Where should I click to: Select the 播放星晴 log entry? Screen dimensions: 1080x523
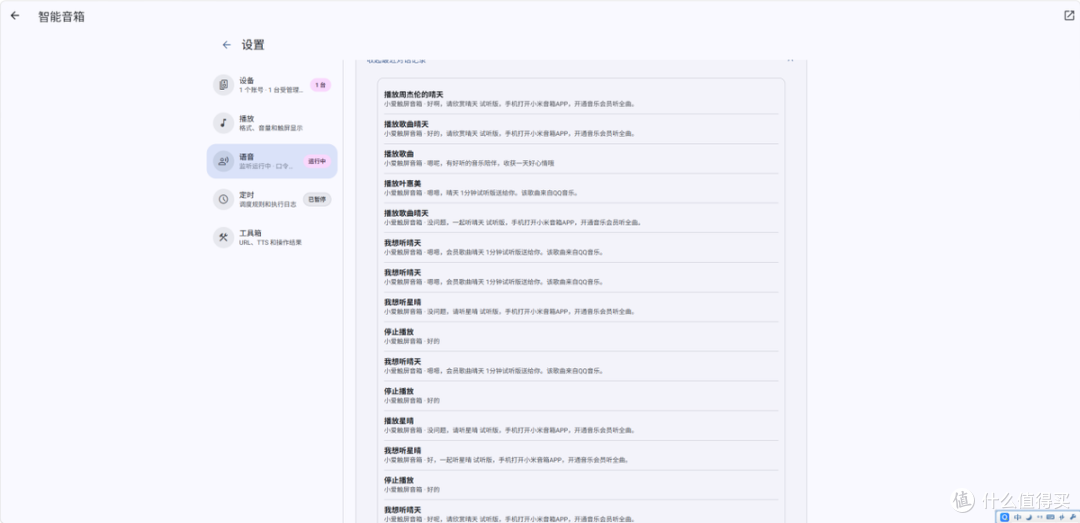[x=581, y=424]
